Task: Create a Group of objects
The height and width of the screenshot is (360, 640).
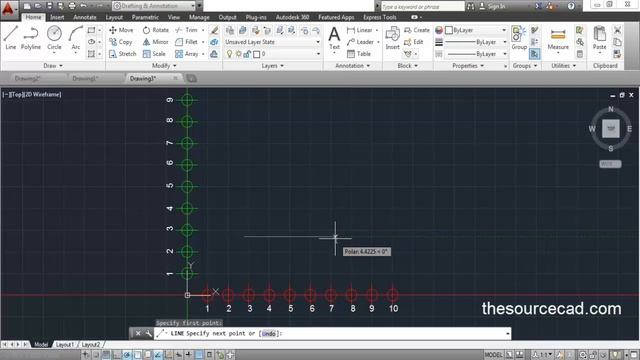Action: (519, 38)
